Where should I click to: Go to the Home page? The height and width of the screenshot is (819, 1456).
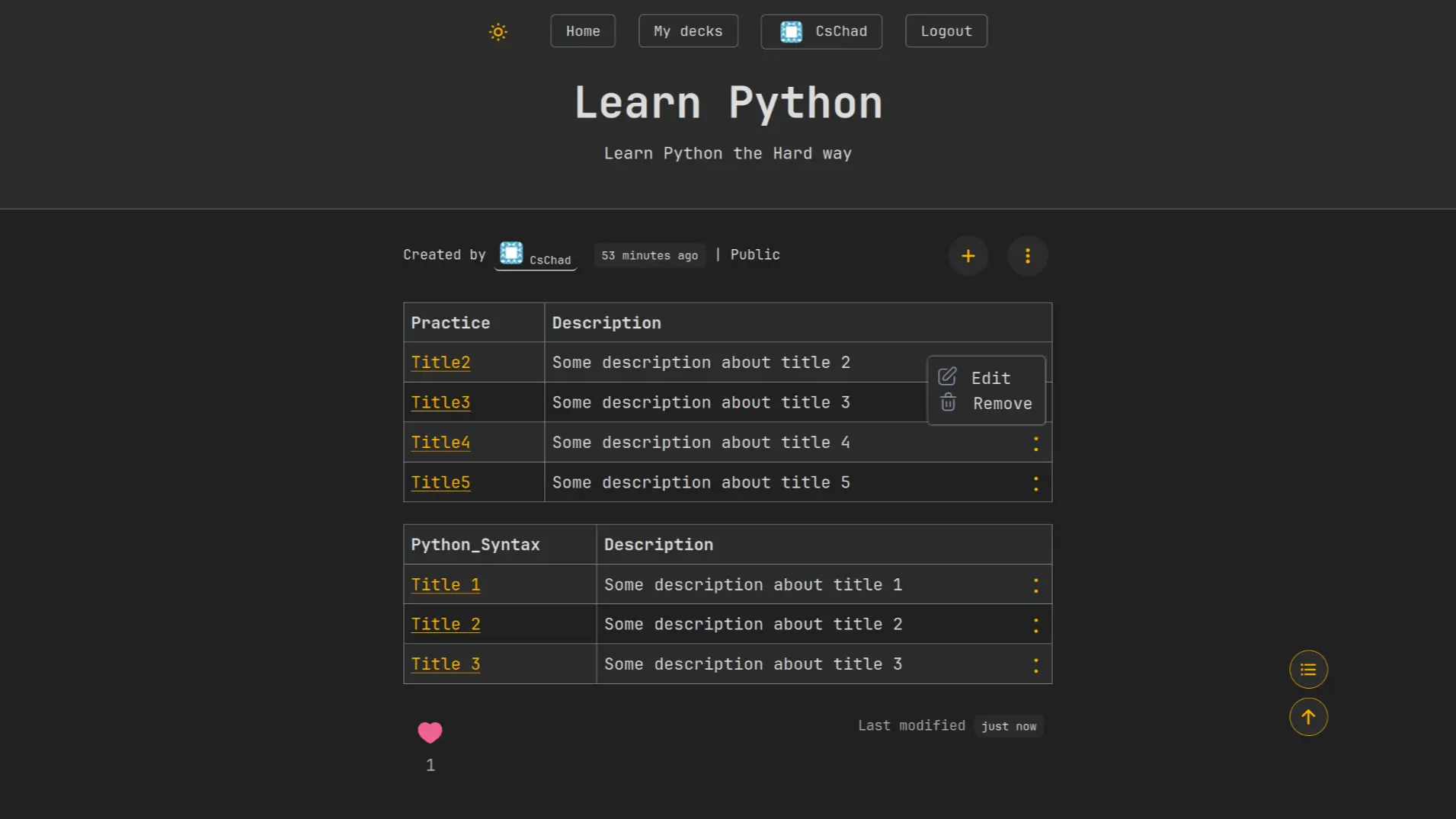[x=583, y=31]
